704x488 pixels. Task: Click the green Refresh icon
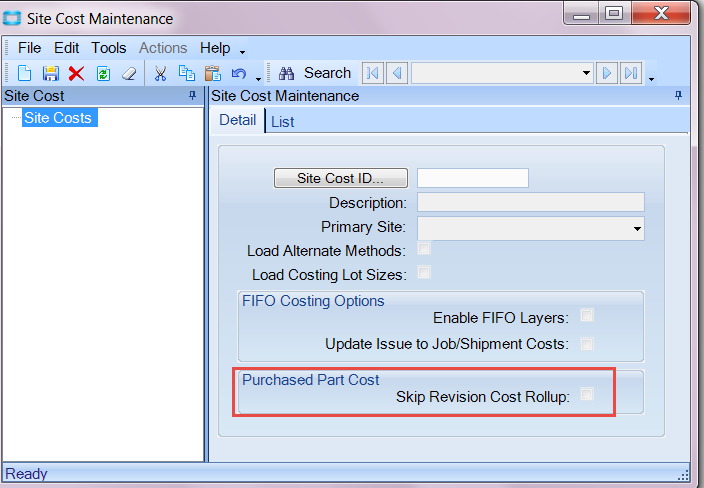(103, 73)
